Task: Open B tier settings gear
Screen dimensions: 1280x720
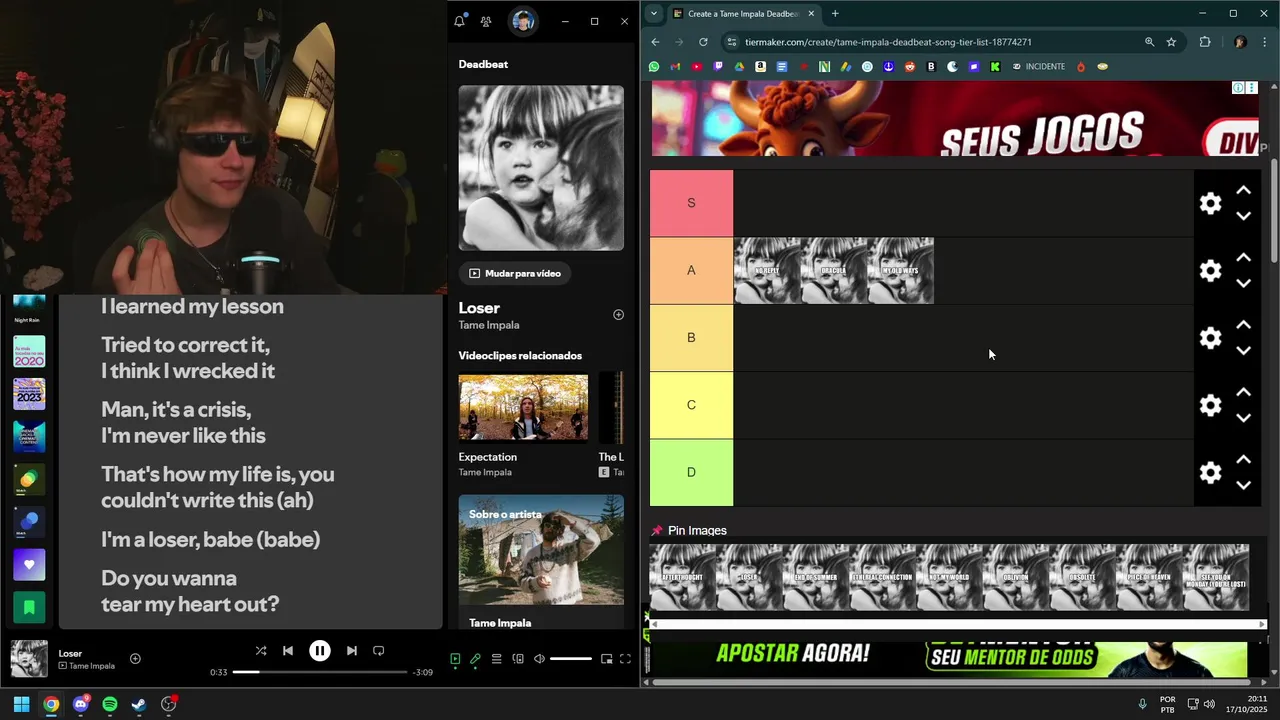Action: click(x=1210, y=338)
